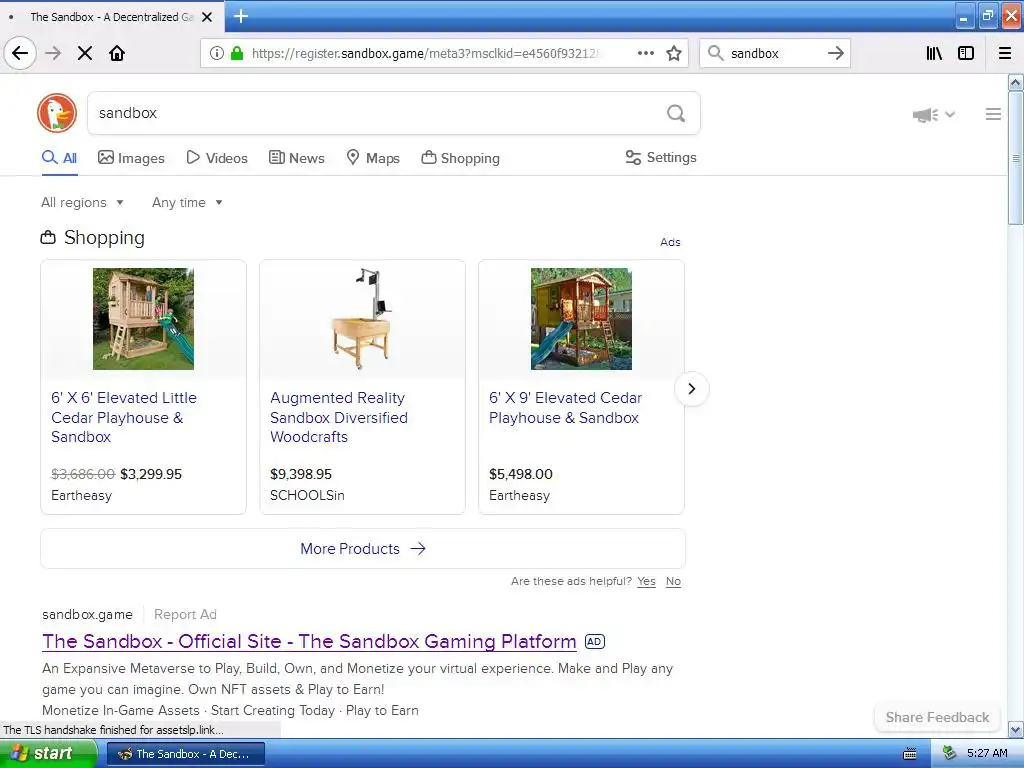Open 6' X 6' Elevated Little Cedar Playhouse link
This screenshot has height=768, width=1024.
(x=123, y=417)
